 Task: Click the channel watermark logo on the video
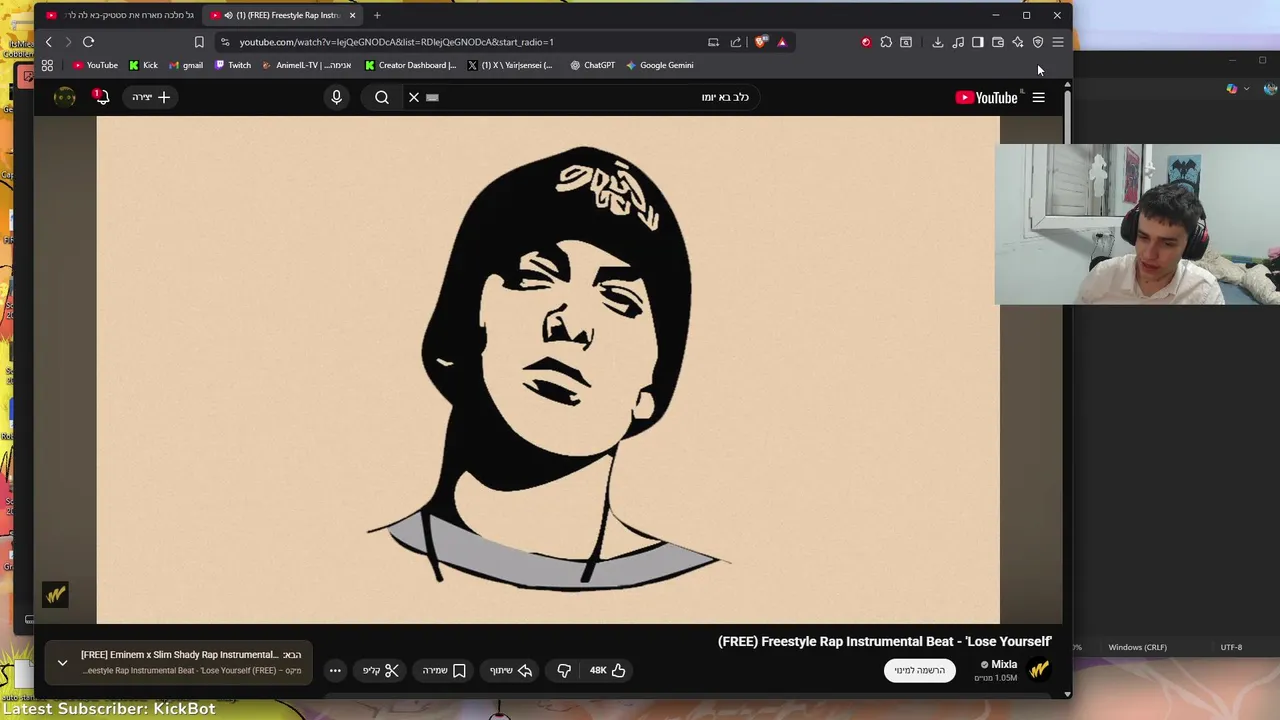(55, 595)
